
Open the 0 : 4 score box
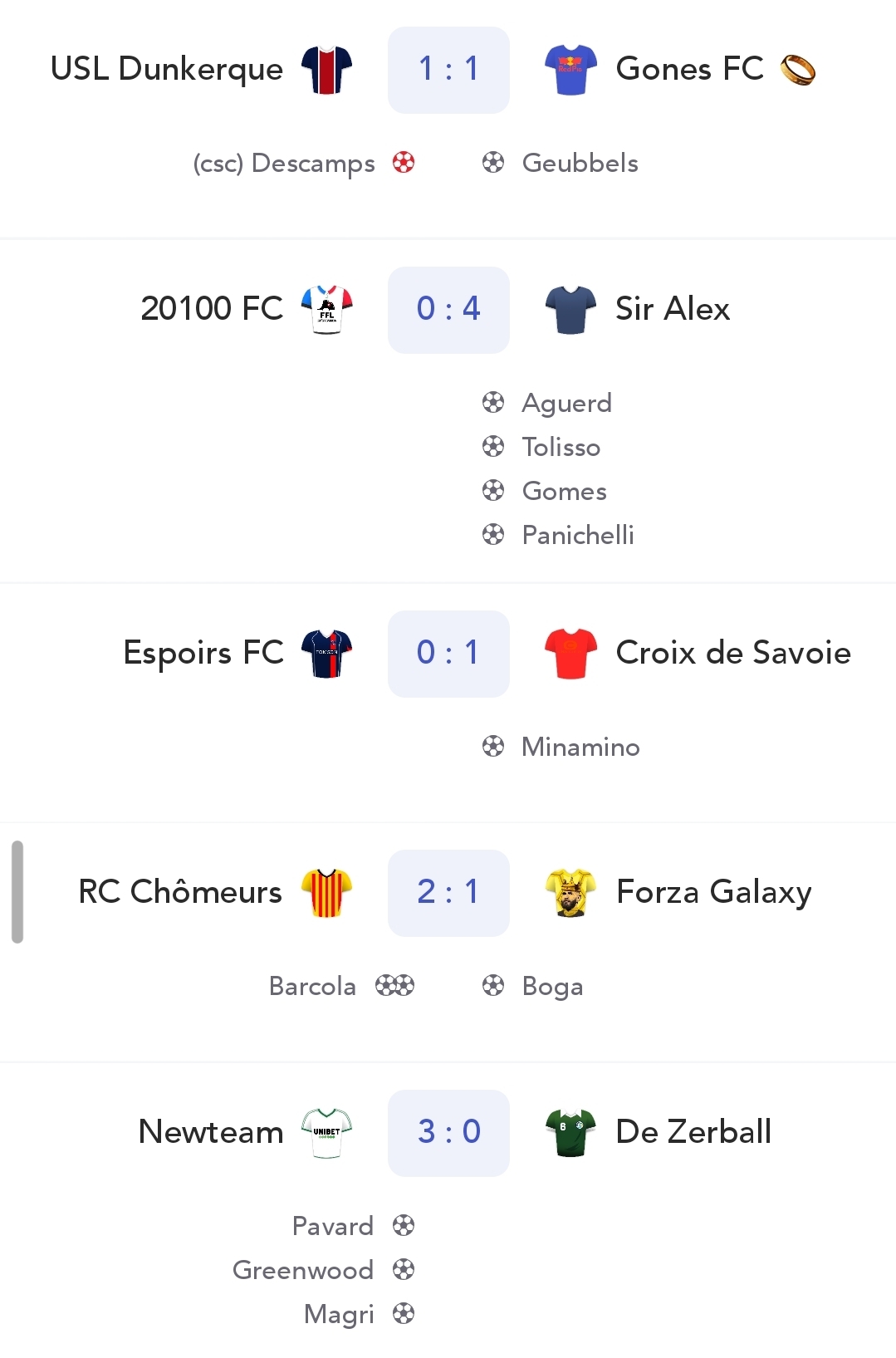[448, 310]
